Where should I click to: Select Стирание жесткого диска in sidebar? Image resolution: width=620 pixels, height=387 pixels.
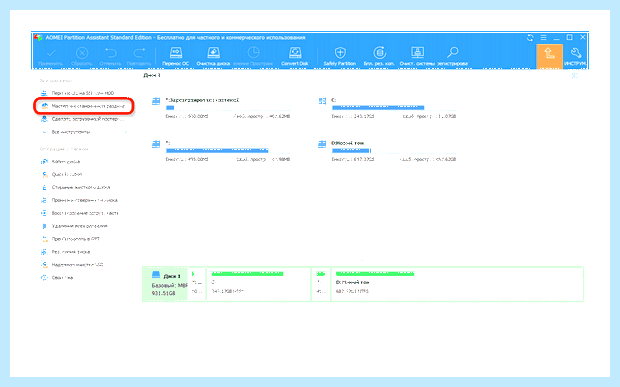tap(76, 187)
